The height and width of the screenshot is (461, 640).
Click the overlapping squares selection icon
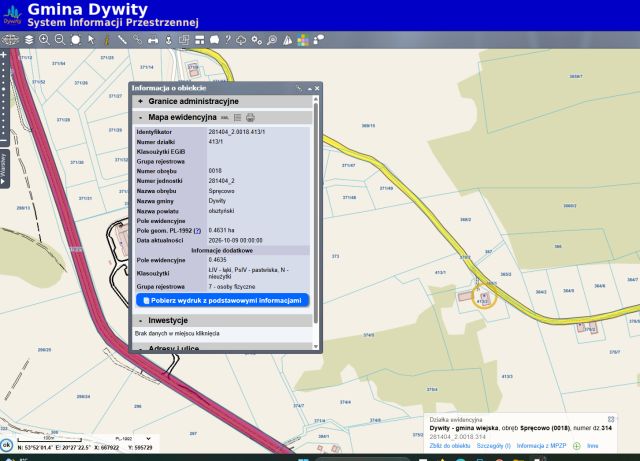coord(184,40)
